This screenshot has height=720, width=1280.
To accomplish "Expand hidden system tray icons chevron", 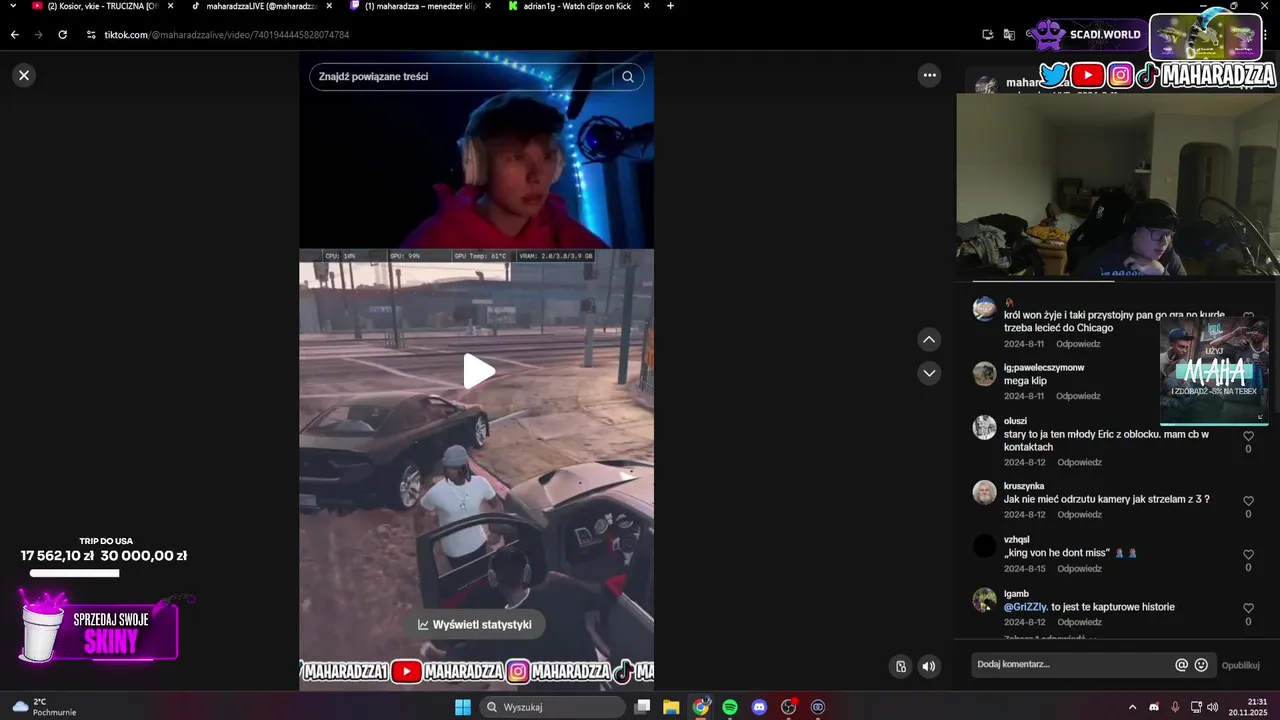I will [1132, 707].
